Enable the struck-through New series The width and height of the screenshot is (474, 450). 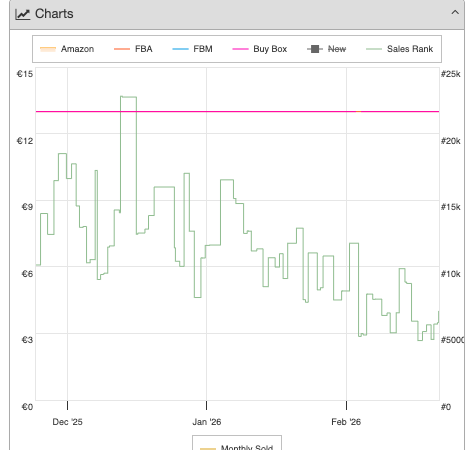pyautogui.click(x=326, y=49)
